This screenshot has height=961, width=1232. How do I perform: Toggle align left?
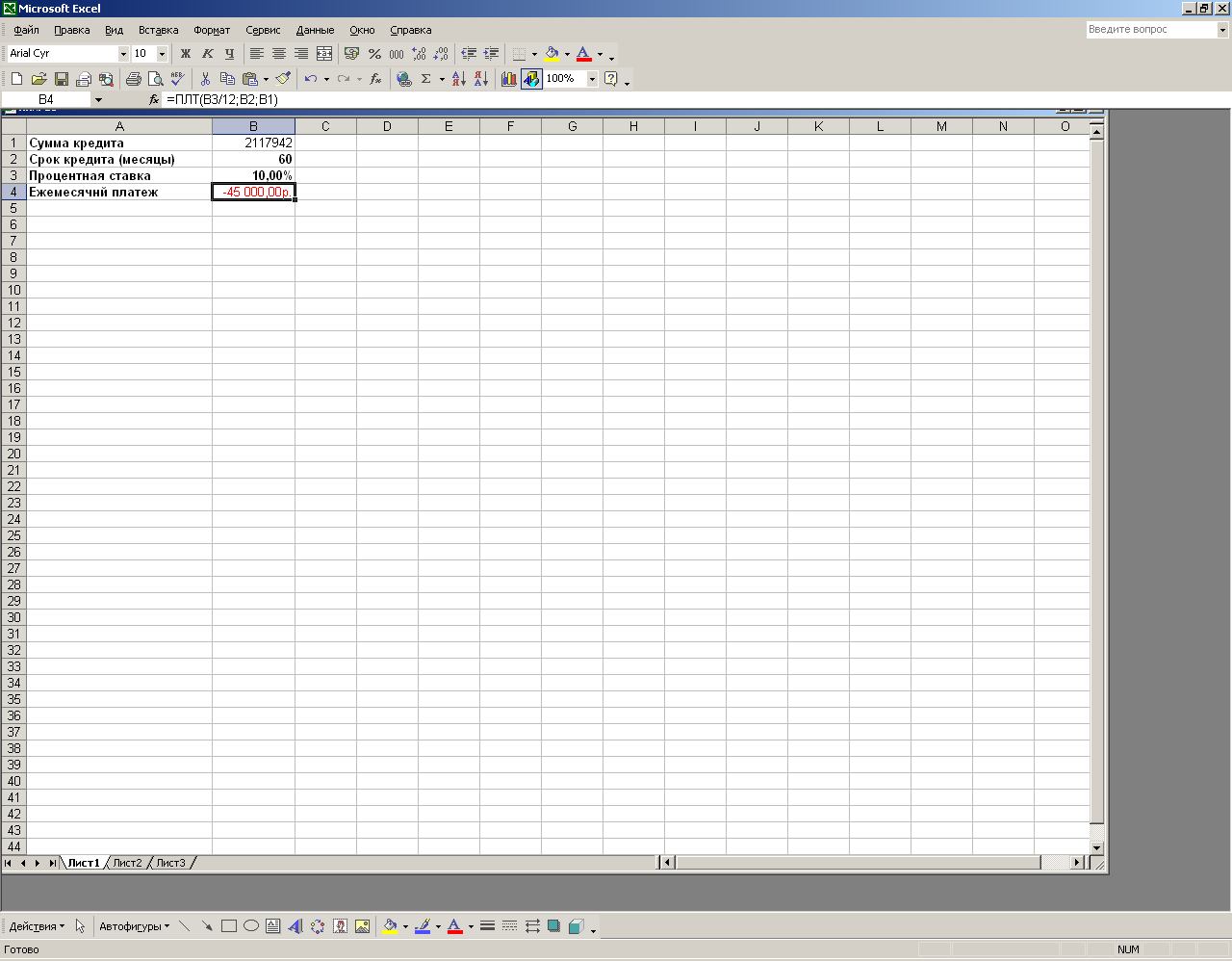coord(257,54)
